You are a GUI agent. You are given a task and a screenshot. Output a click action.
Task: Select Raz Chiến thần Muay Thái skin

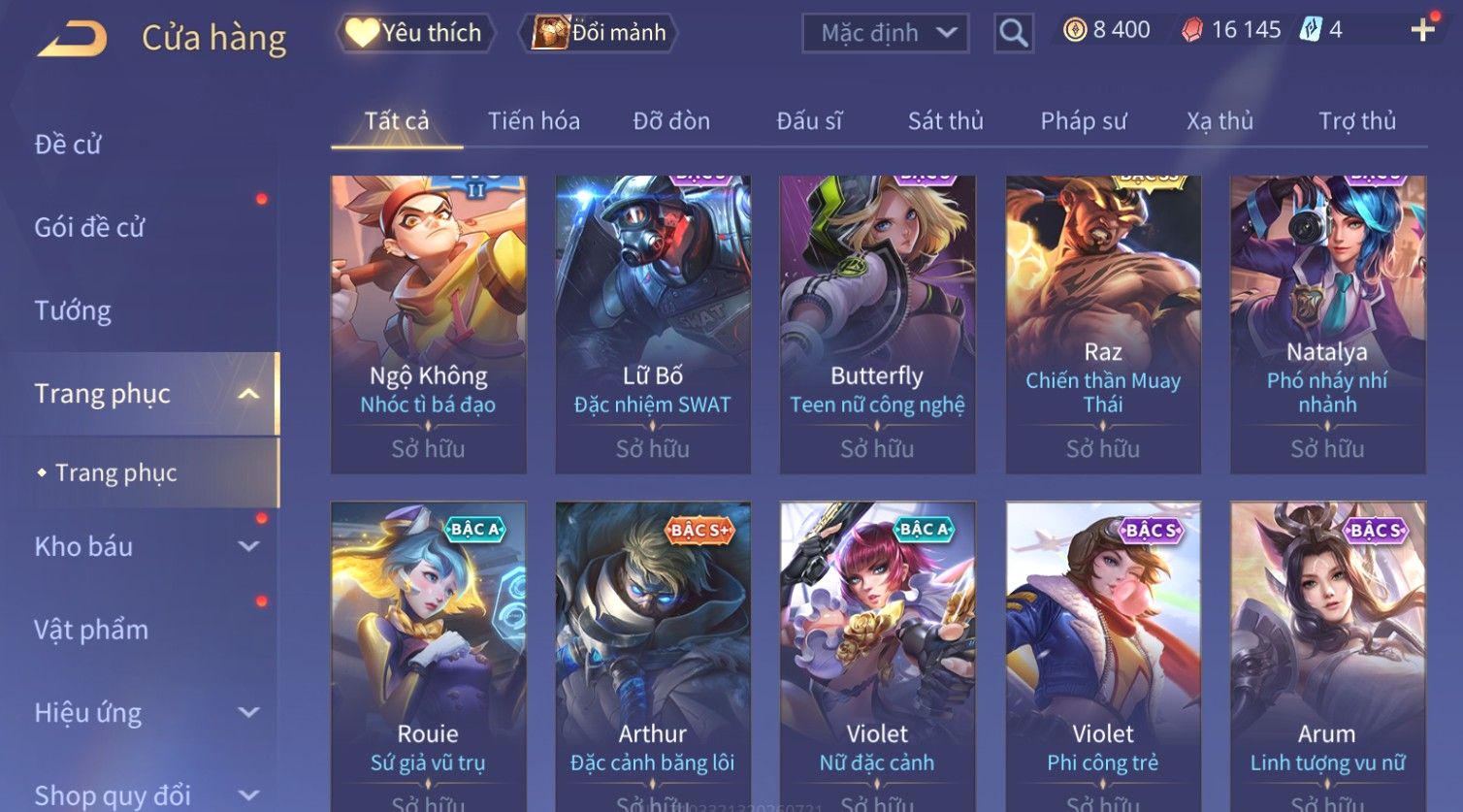[1103, 325]
